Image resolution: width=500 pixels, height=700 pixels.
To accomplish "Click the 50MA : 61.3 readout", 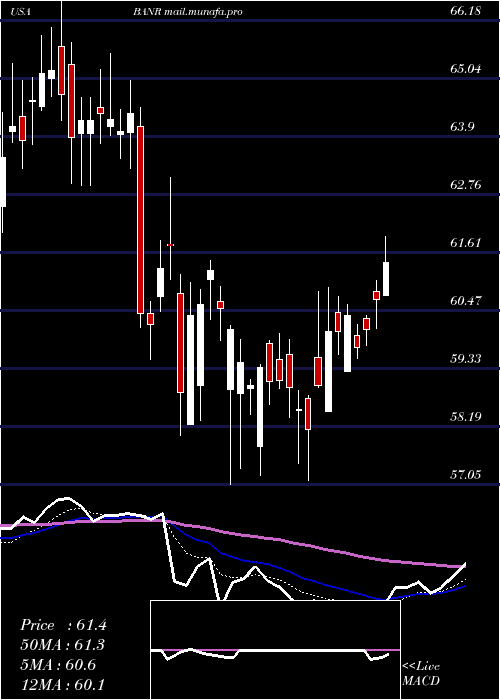I will coord(63,645).
